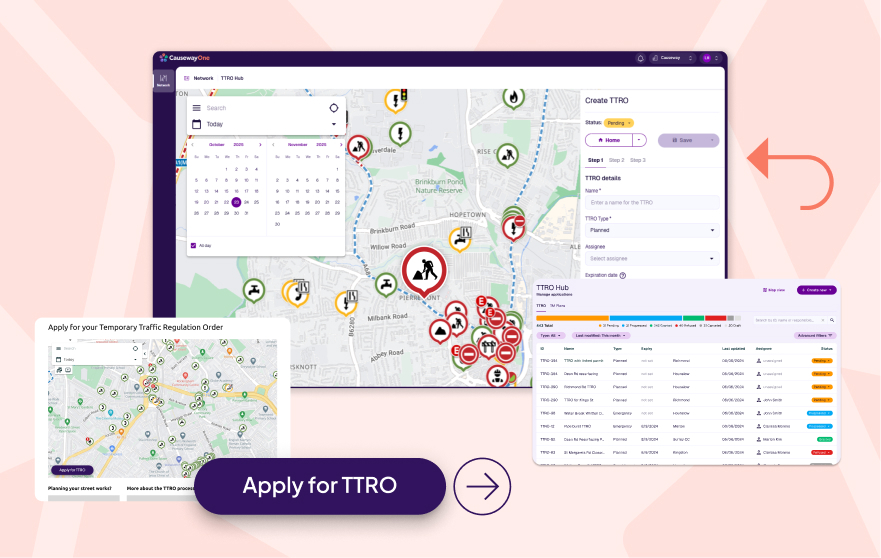Expand the Today date dropdown
Screen dimensions: 881x558
[x=334, y=124]
